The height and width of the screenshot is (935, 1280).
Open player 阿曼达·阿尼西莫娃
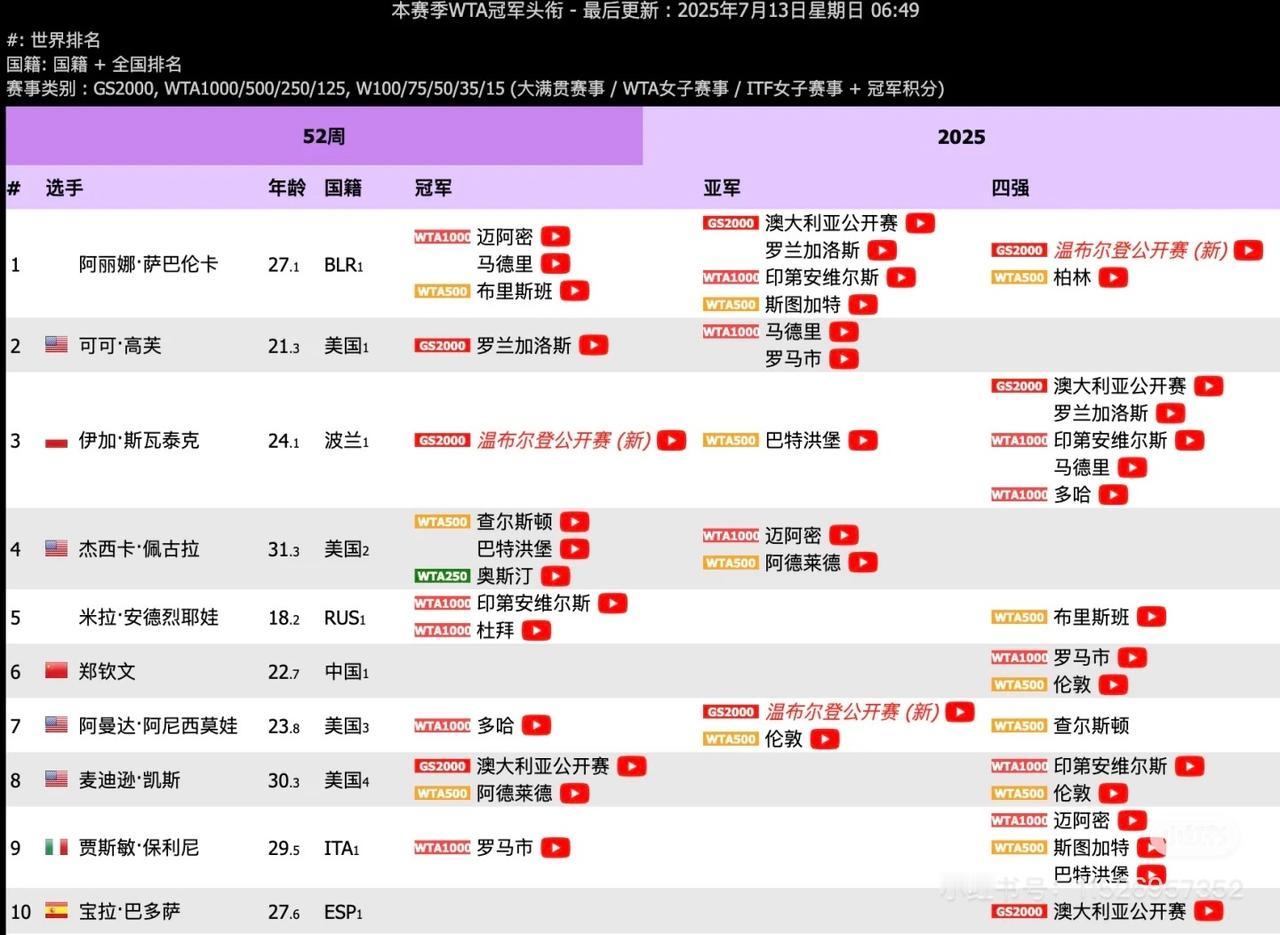coord(158,725)
